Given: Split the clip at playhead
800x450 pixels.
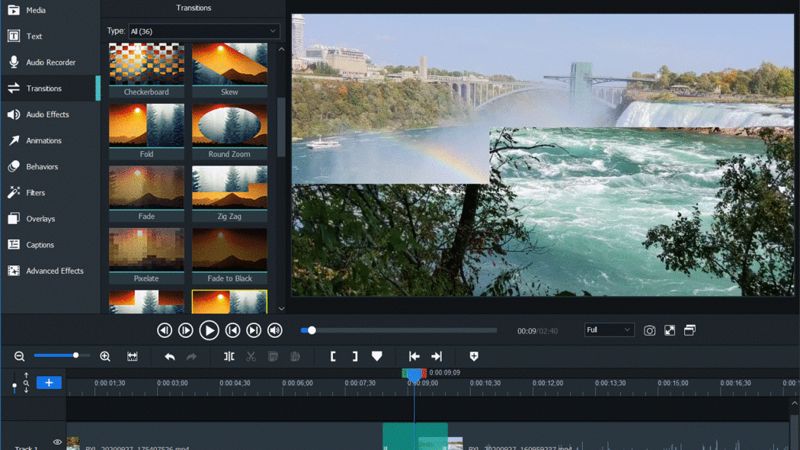Looking at the screenshot, I should click(x=229, y=356).
